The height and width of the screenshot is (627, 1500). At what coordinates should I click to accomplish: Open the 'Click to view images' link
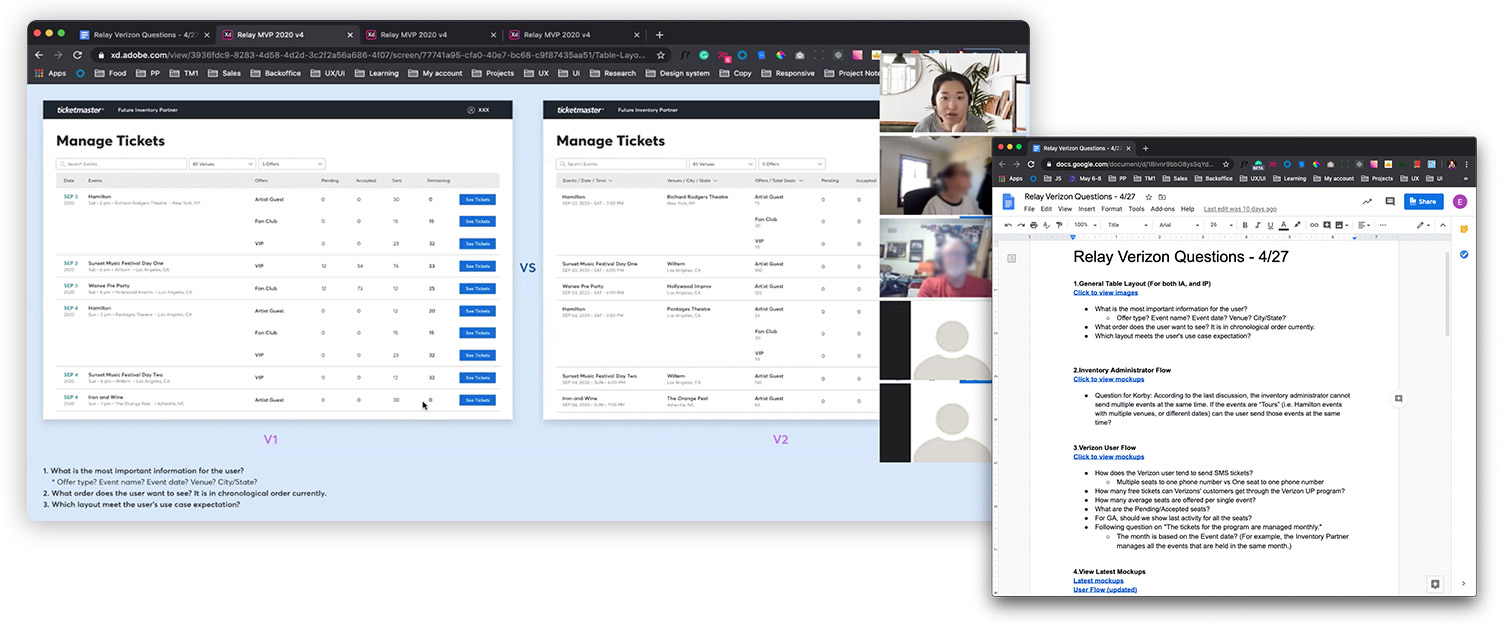click(1105, 293)
